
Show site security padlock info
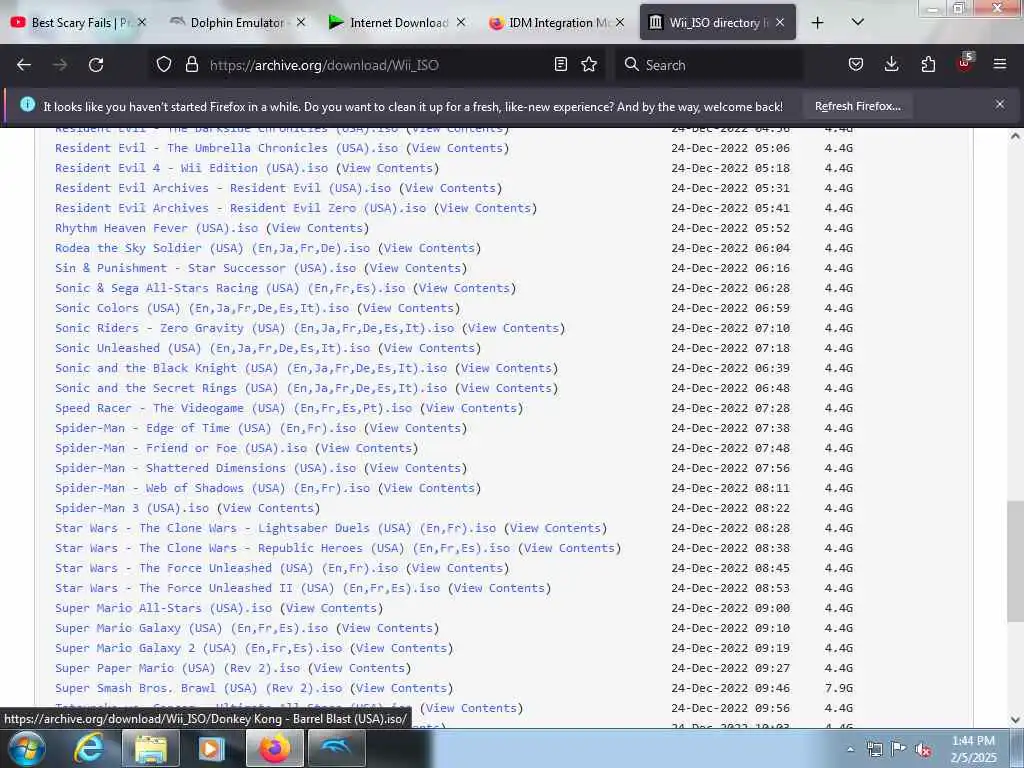pos(191,64)
